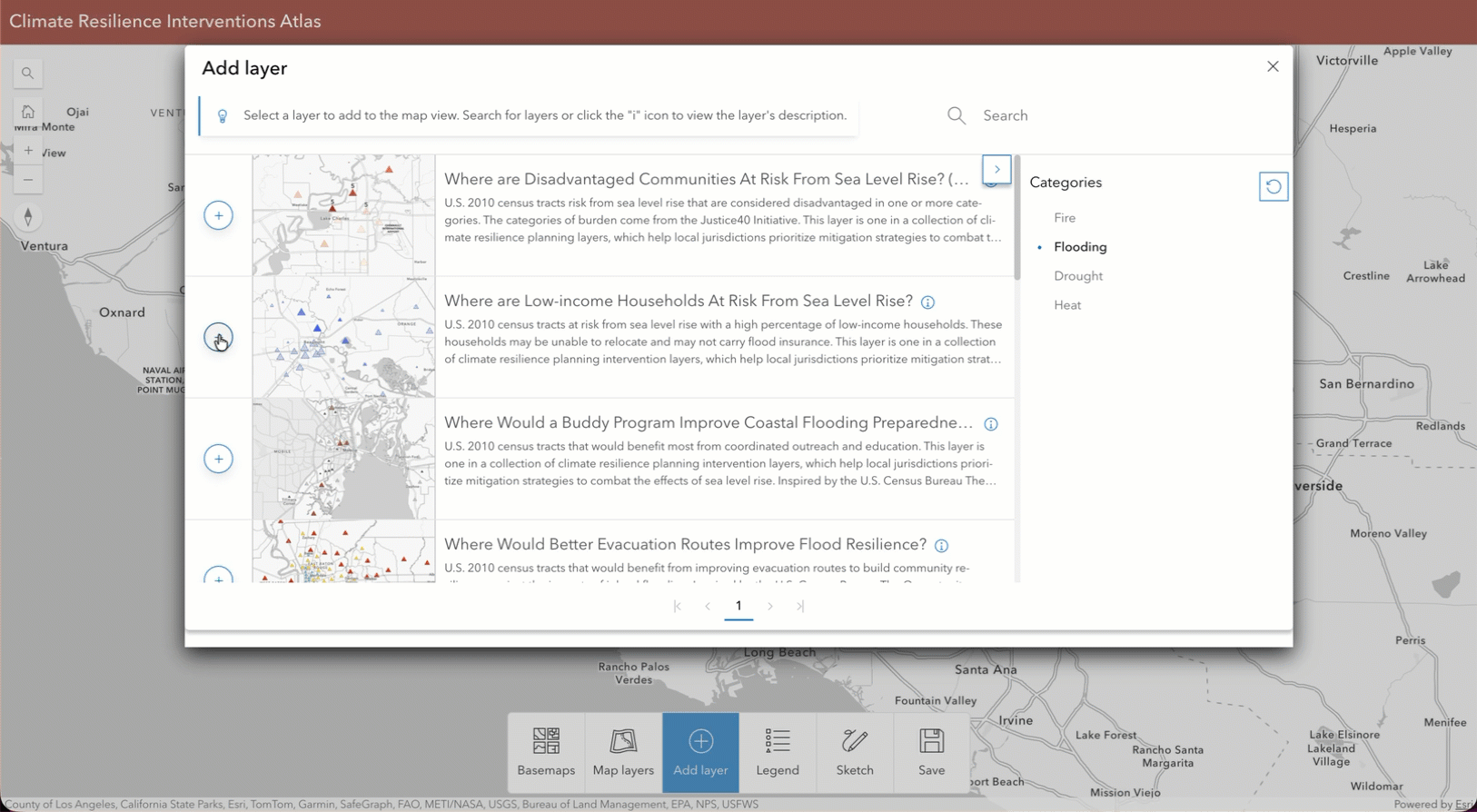Click the Climate Resilience Interventions Atlas title
The height and width of the screenshot is (812, 1477).
coord(165,21)
